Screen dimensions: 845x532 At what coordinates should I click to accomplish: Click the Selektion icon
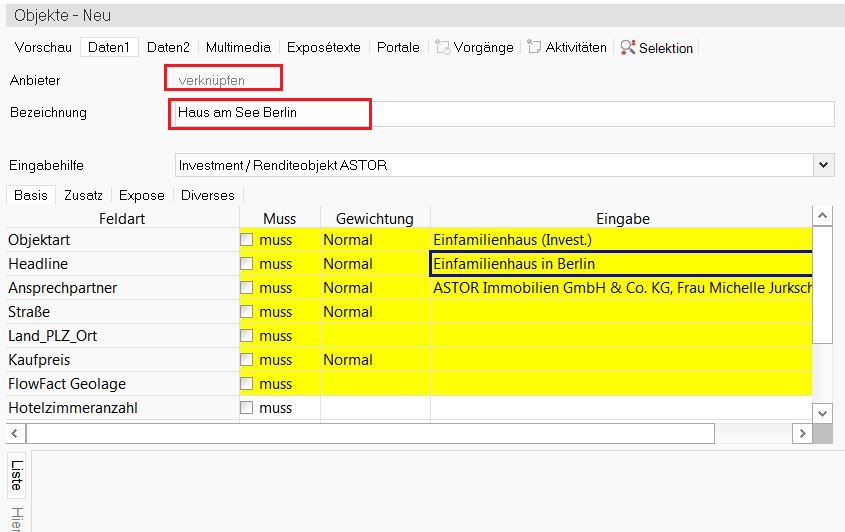click(627, 47)
